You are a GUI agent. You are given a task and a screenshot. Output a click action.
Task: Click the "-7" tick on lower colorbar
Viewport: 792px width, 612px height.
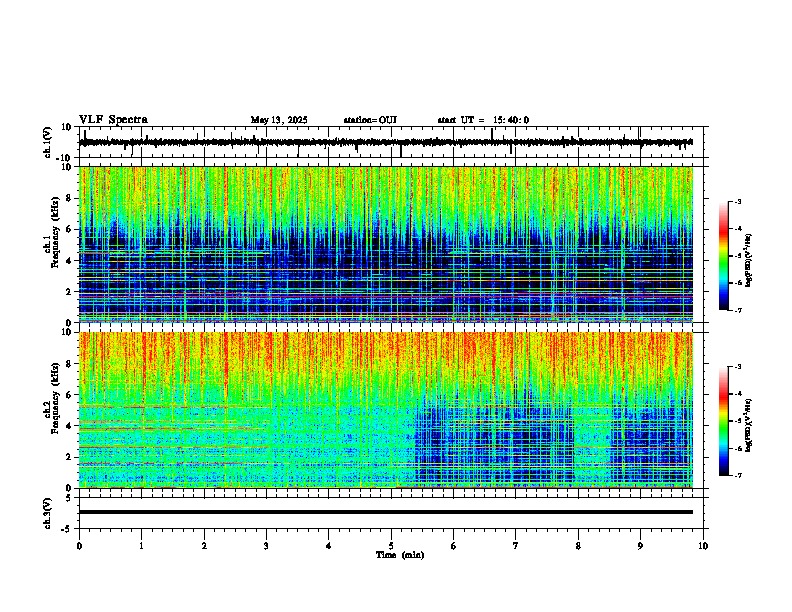tap(738, 475)
